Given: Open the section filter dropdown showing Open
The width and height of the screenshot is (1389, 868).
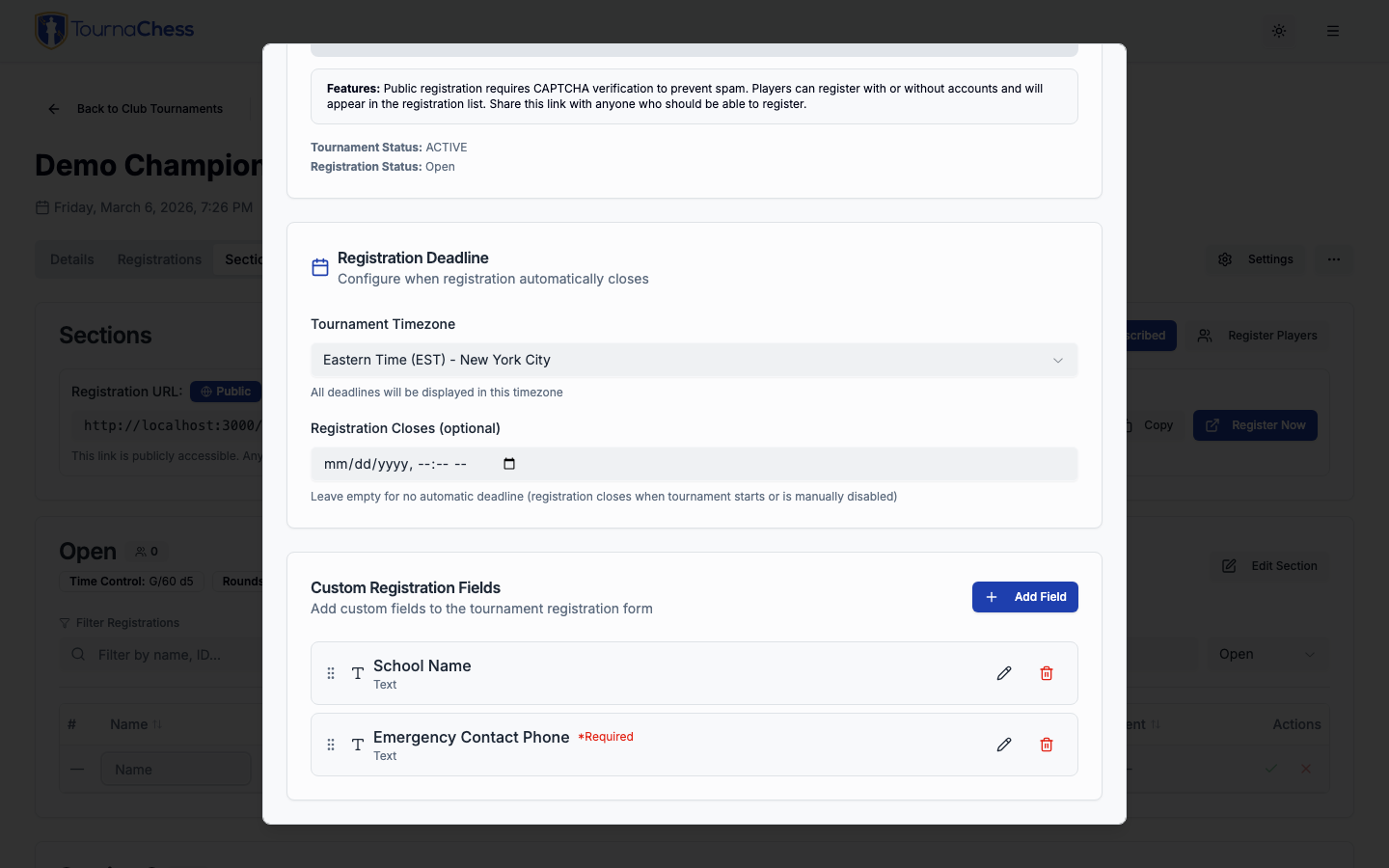Looking at the screenshot, I should 1266,654.
